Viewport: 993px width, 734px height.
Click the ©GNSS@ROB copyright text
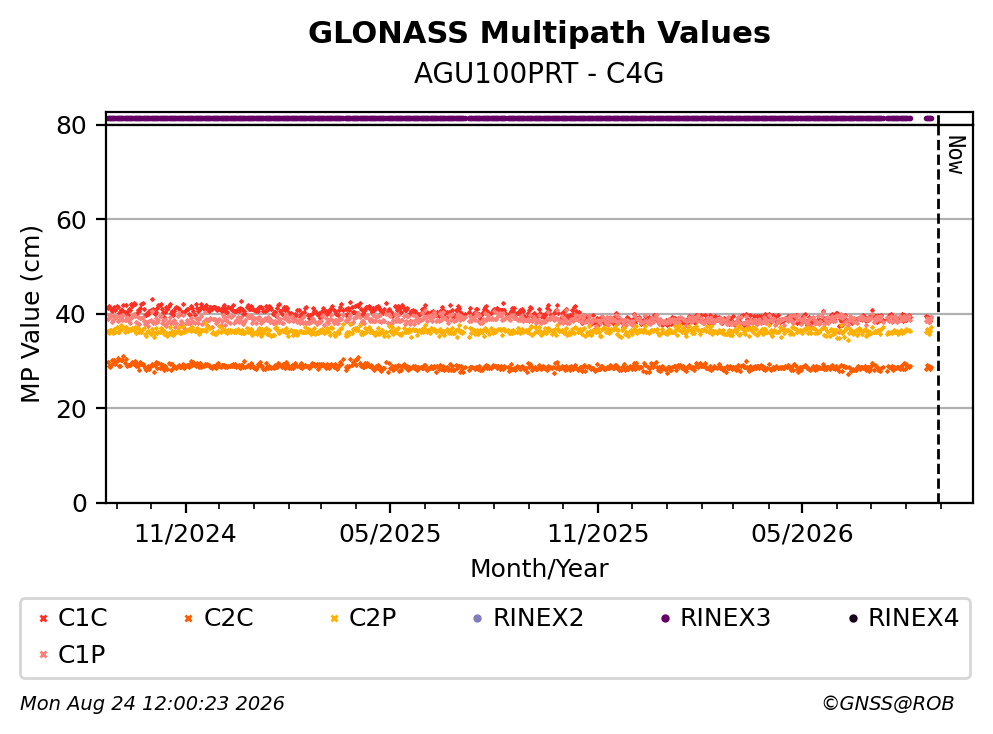(x=888, y=704)
